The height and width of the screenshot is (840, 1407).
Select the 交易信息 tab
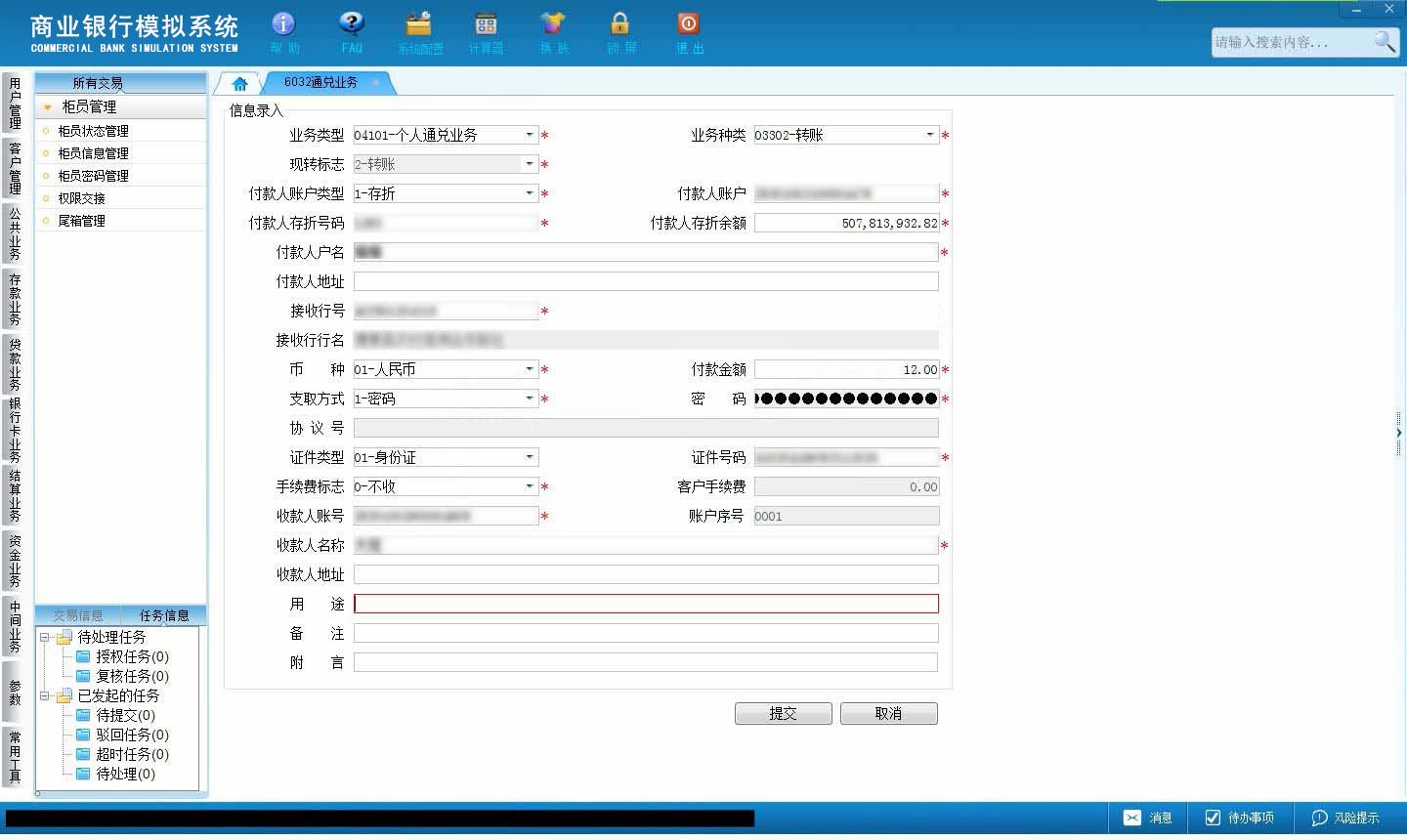tap(78, 615)
